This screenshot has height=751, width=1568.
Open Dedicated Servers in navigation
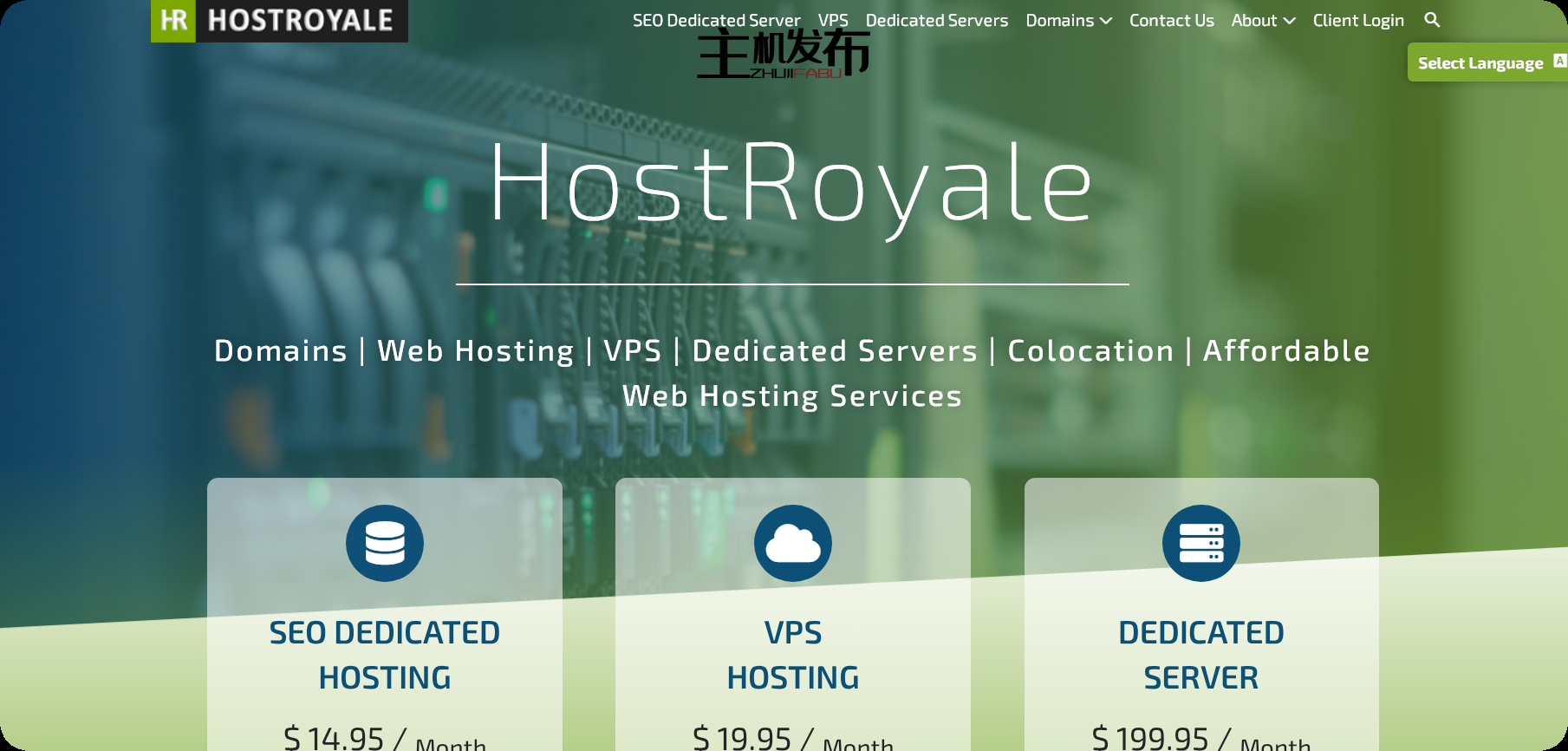(x=936, y=20)
